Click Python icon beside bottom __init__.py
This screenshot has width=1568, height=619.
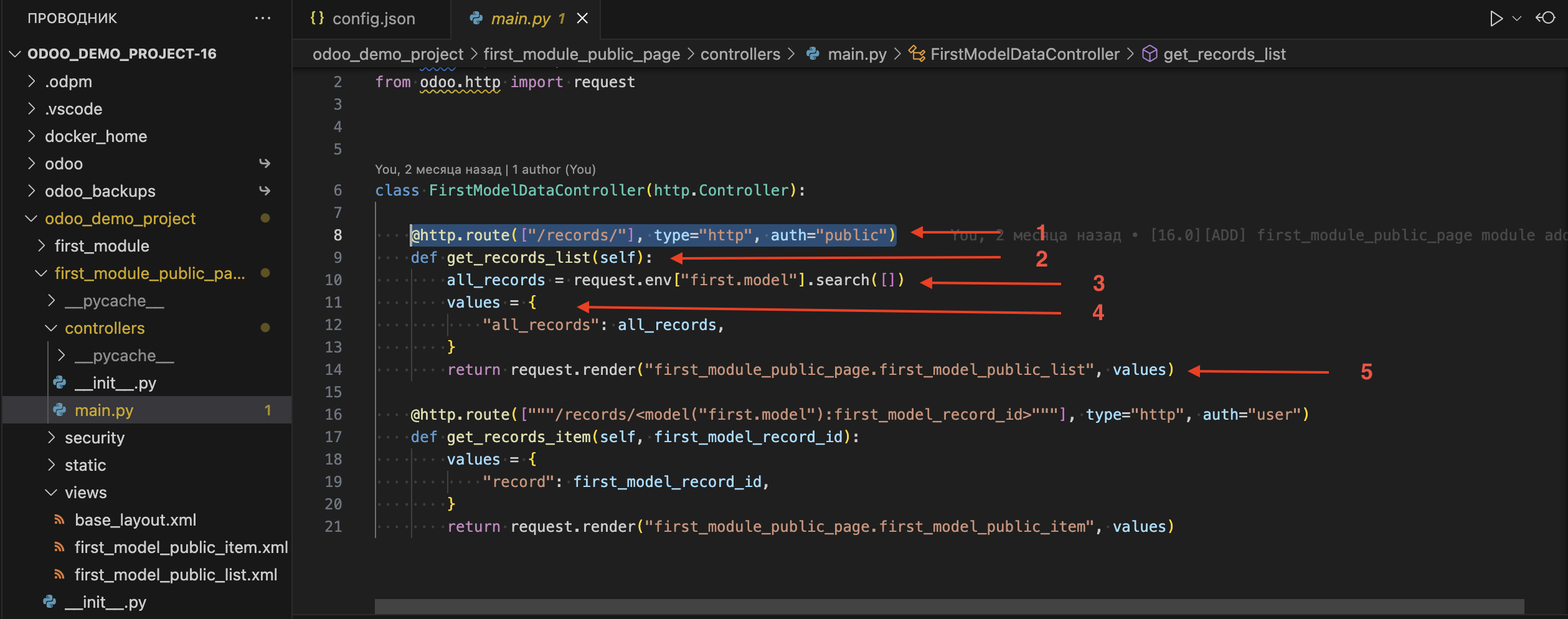[x=50, y=602]
